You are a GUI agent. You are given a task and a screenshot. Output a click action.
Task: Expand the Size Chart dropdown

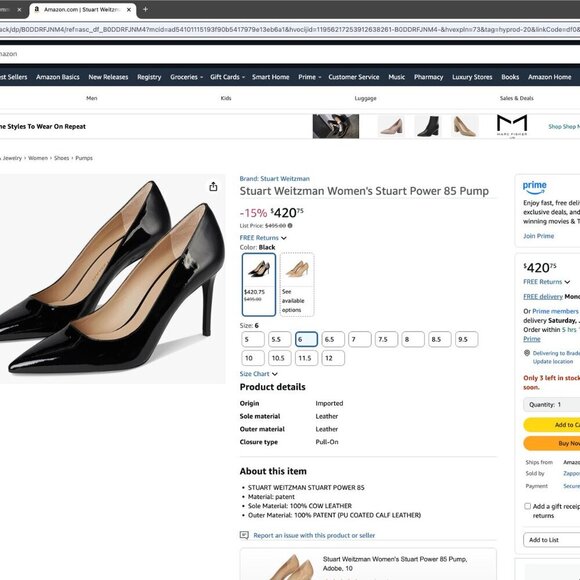coord(259,374)
